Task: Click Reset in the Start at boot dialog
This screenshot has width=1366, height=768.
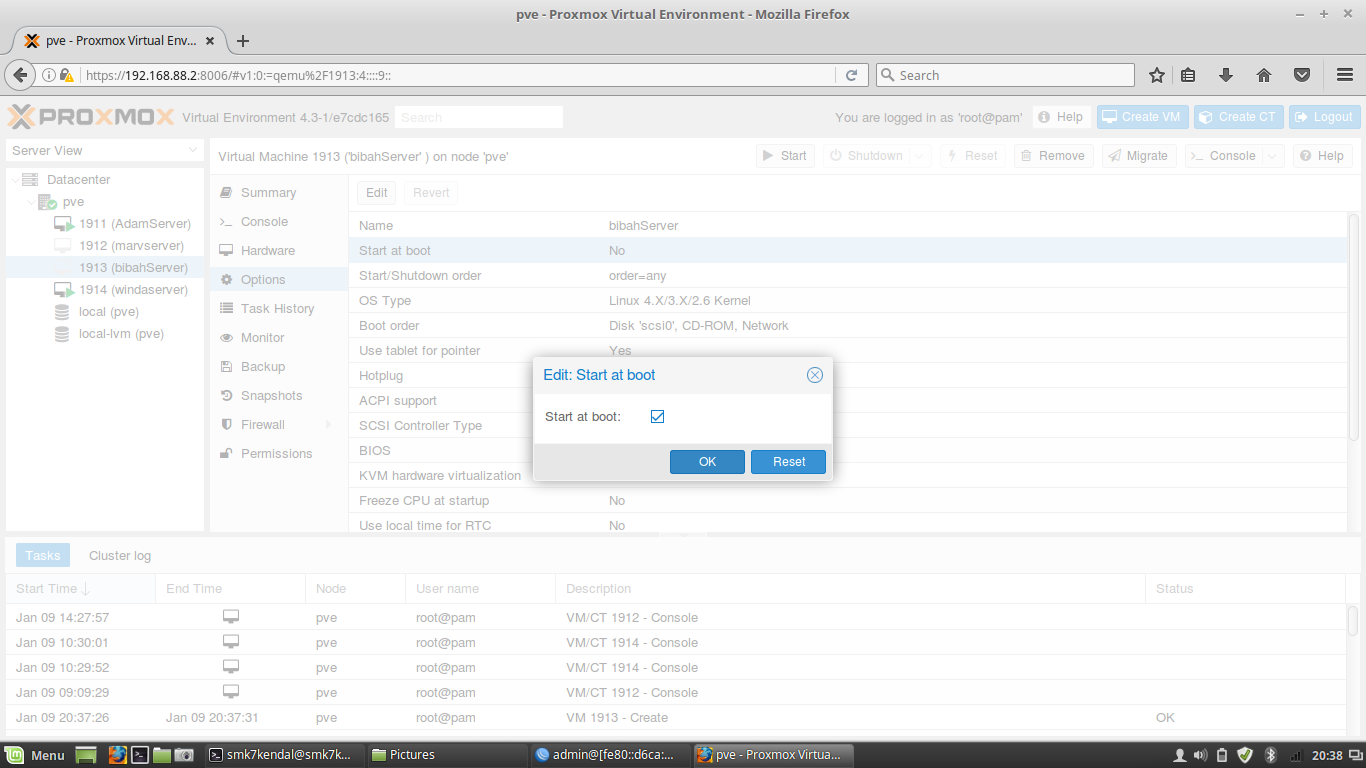Action: (x=788, y=461)
